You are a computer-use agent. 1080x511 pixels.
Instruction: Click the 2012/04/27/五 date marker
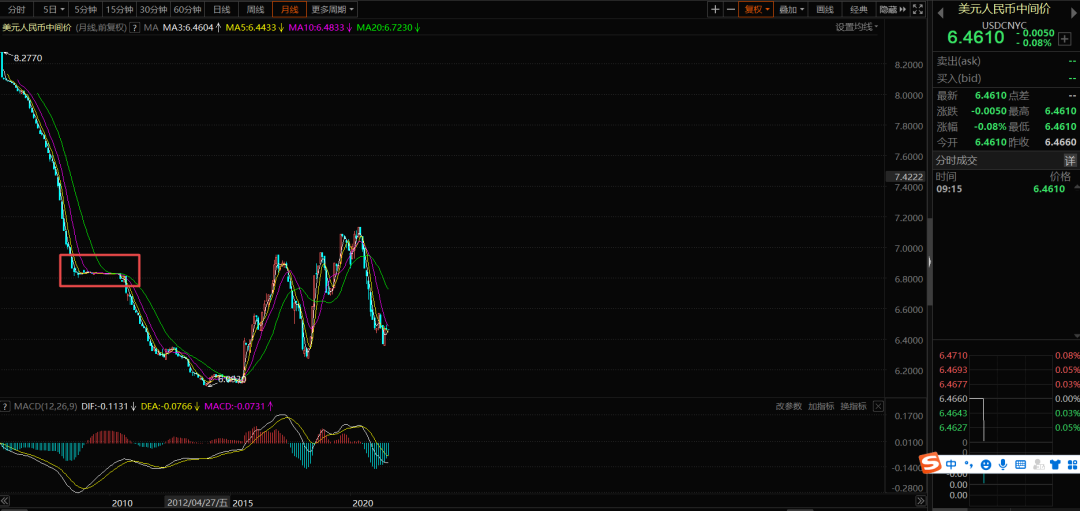pyautogui.click(x=198, y=503)
